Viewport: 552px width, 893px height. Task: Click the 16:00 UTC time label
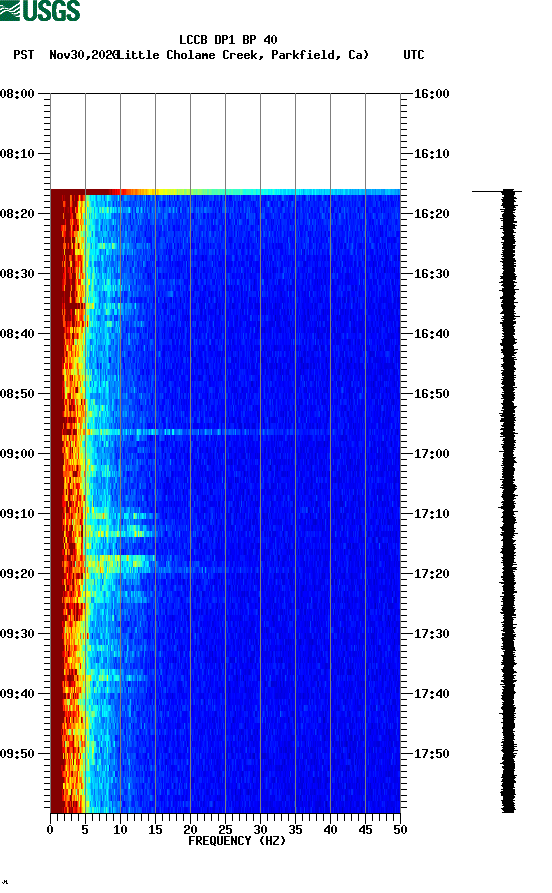tap(431, 93)
